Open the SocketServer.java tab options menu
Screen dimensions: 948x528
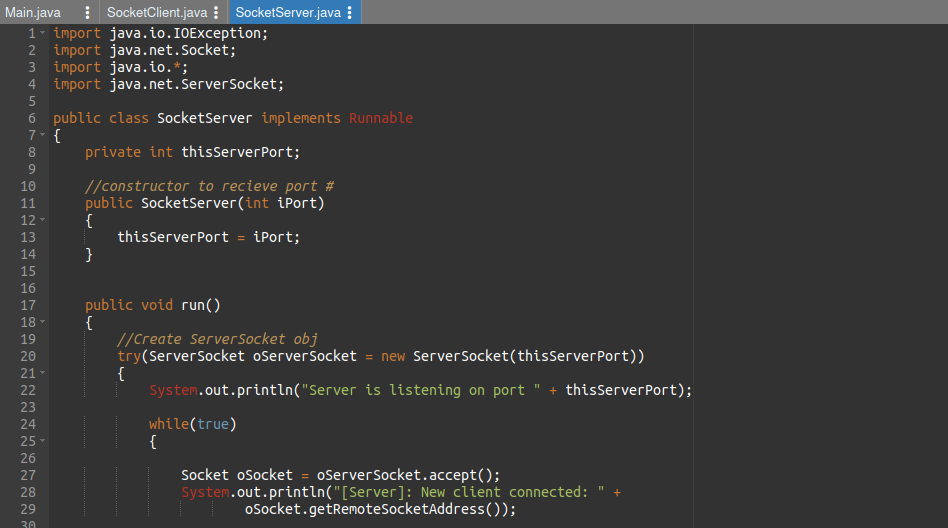click(x=350, y=12)
